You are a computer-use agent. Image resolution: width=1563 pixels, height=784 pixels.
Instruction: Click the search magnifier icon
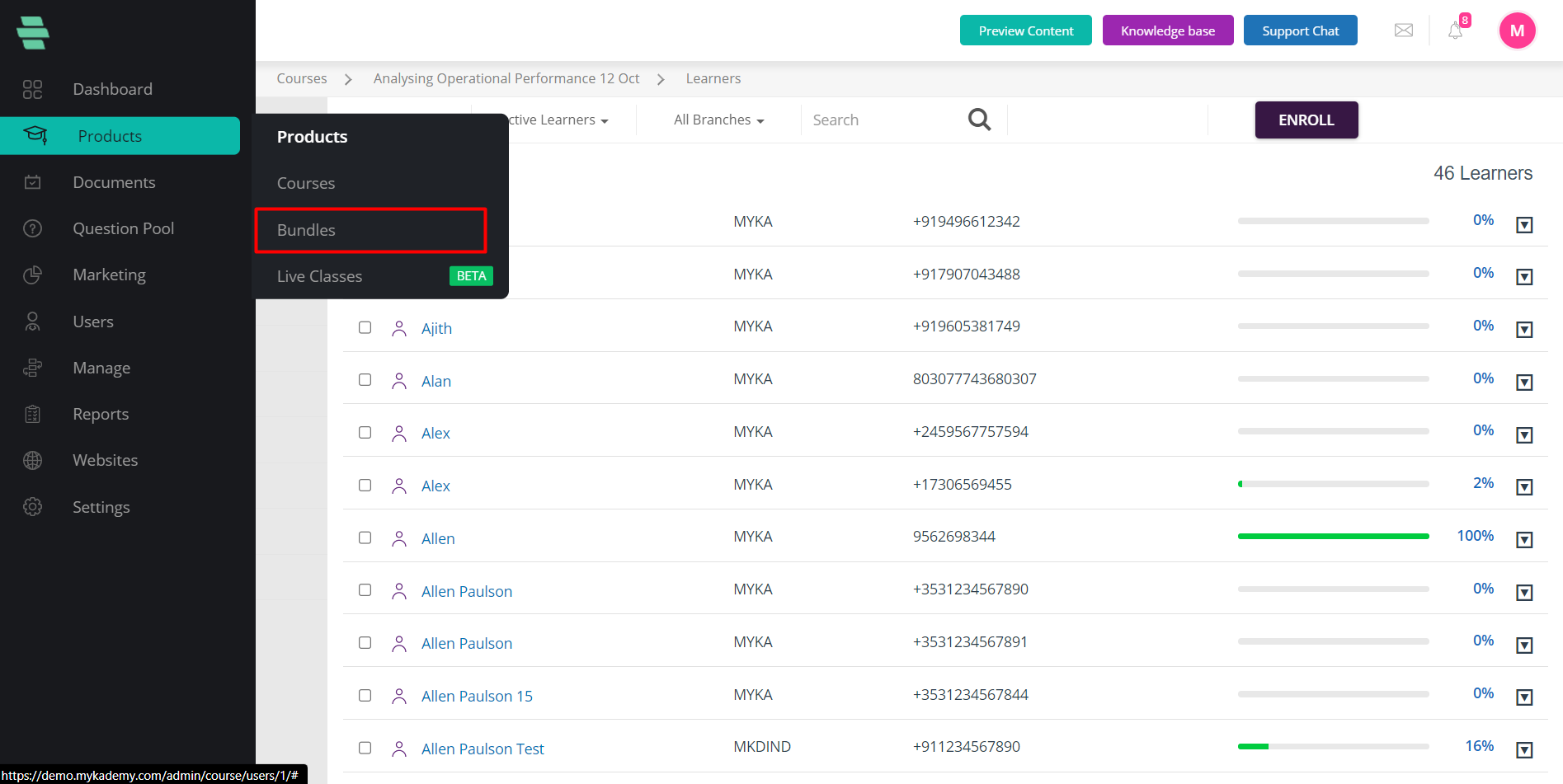tap(979, 120)
